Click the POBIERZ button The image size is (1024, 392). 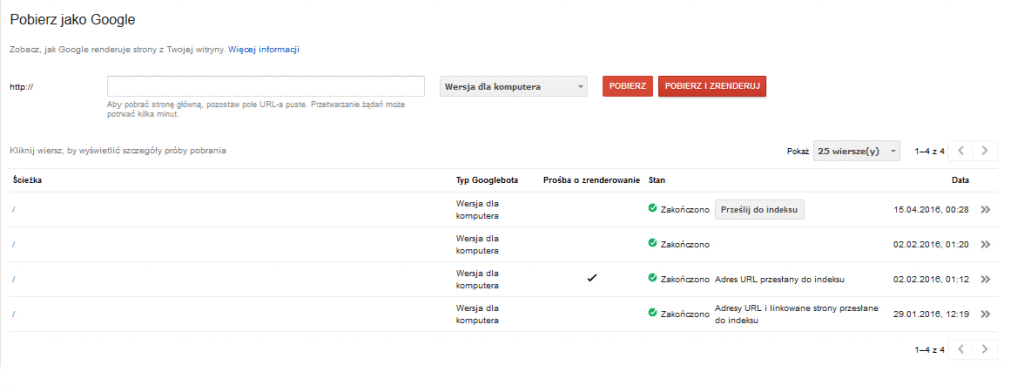coord(628,86)
